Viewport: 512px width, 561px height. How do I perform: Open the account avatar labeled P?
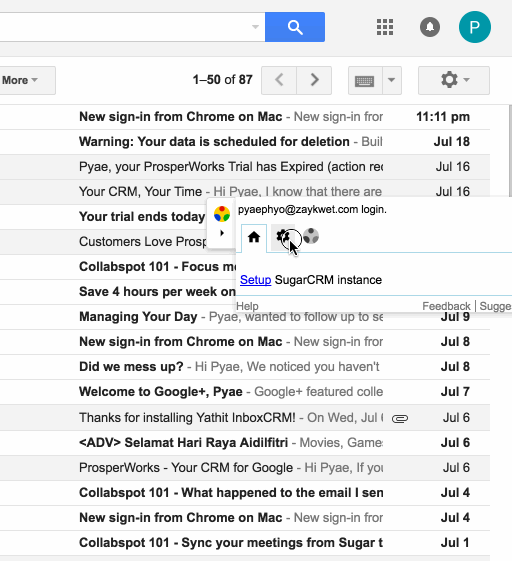[475, 27]
